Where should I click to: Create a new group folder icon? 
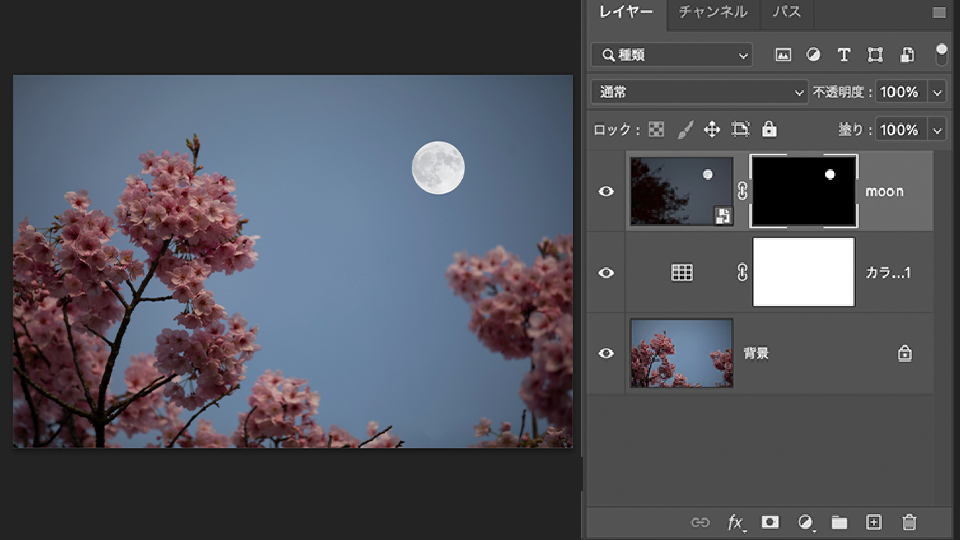839,522
